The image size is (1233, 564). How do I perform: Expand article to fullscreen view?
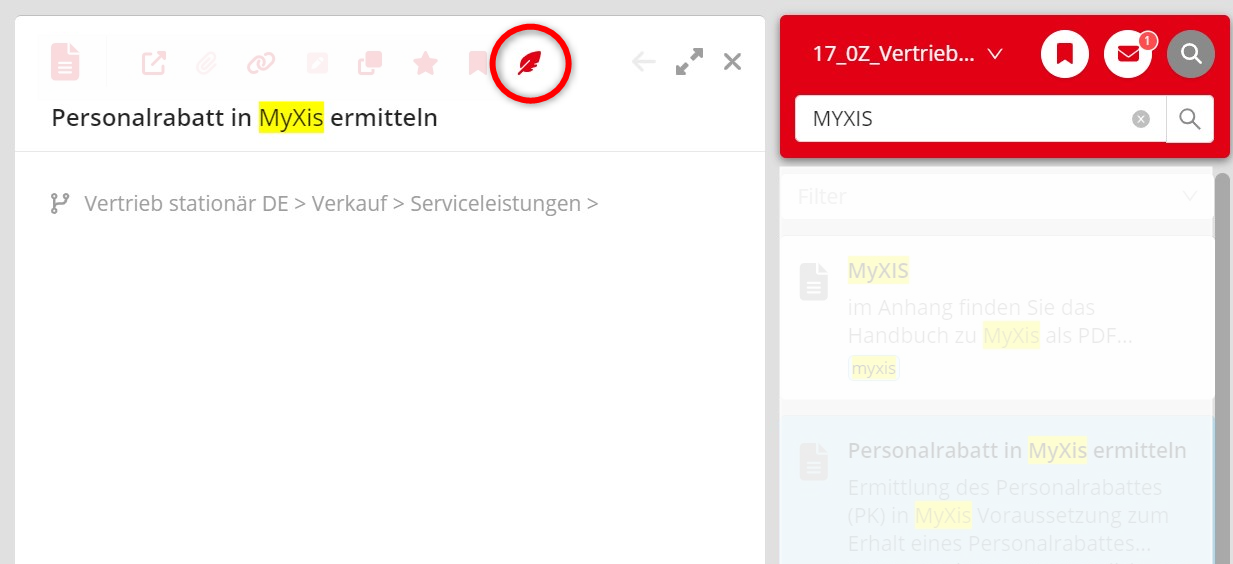(689, 62)
